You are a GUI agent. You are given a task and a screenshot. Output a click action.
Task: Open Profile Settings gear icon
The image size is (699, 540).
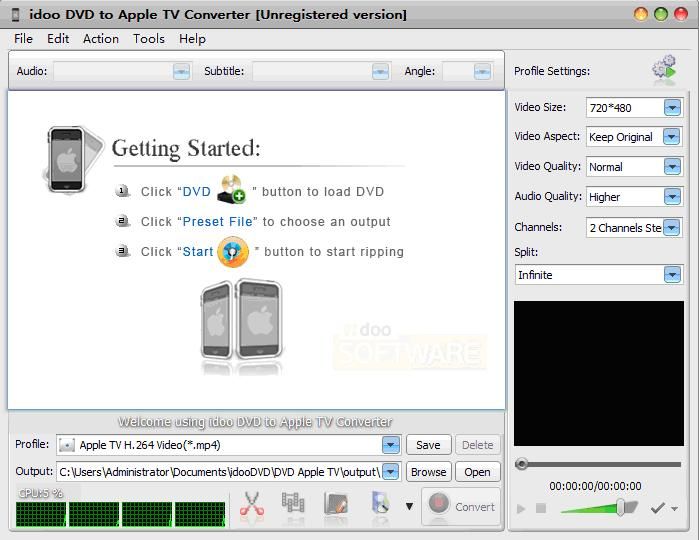[x=664, y=70]
